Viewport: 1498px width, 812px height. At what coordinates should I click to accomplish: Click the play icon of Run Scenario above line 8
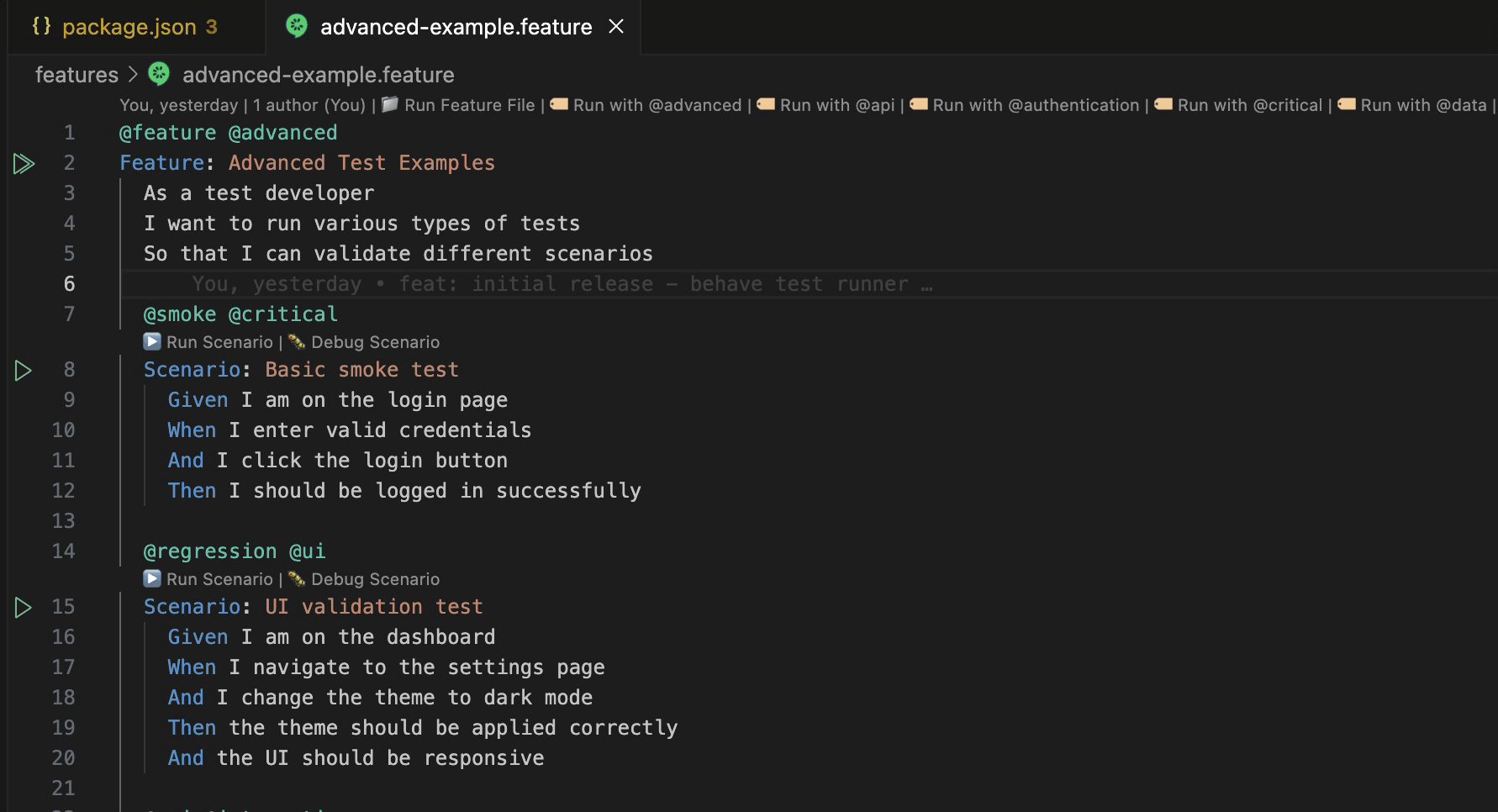tap(152, 341)
